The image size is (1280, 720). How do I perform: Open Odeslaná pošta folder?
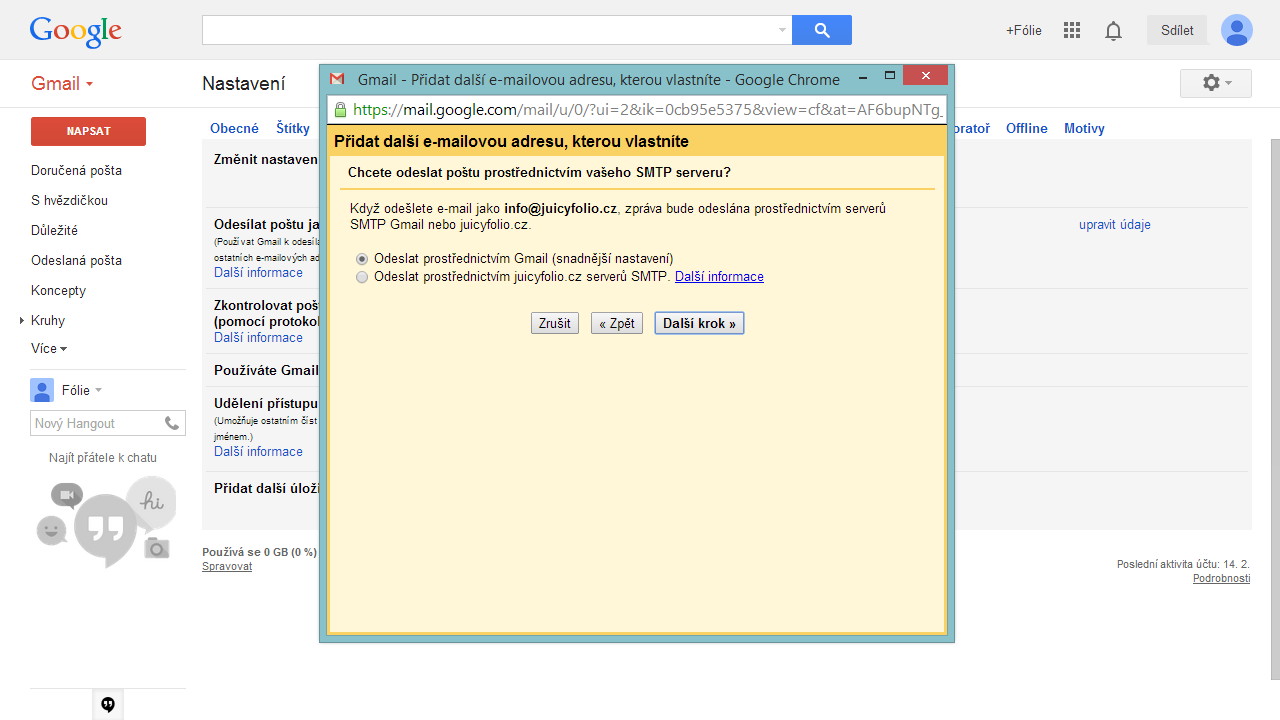76,260
